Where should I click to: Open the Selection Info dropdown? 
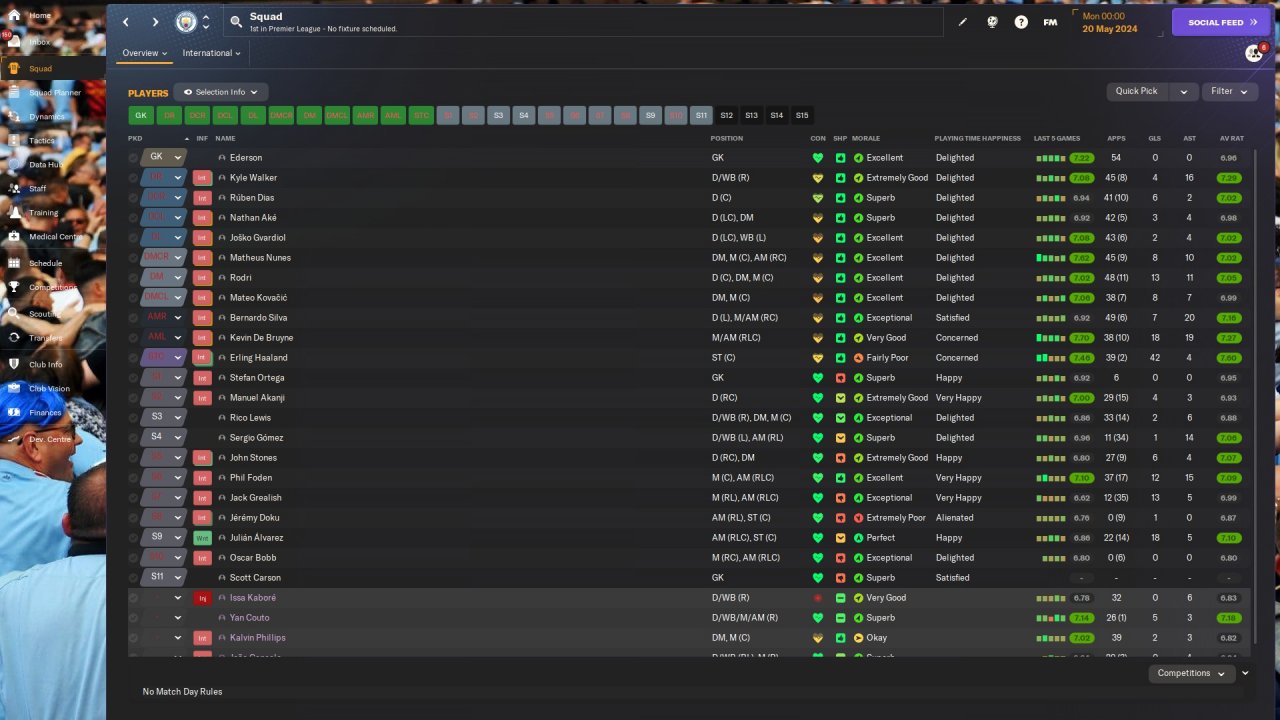[221, 92]
